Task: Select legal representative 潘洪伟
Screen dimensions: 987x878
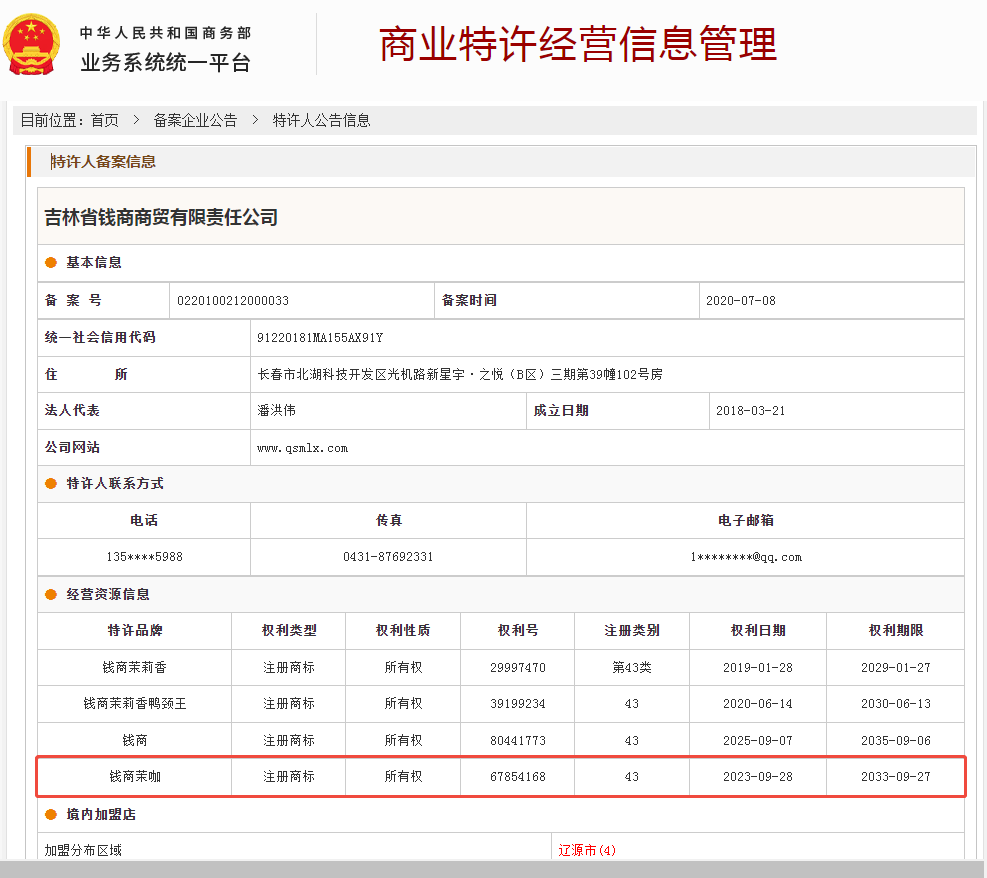Action: pos(276,410)
